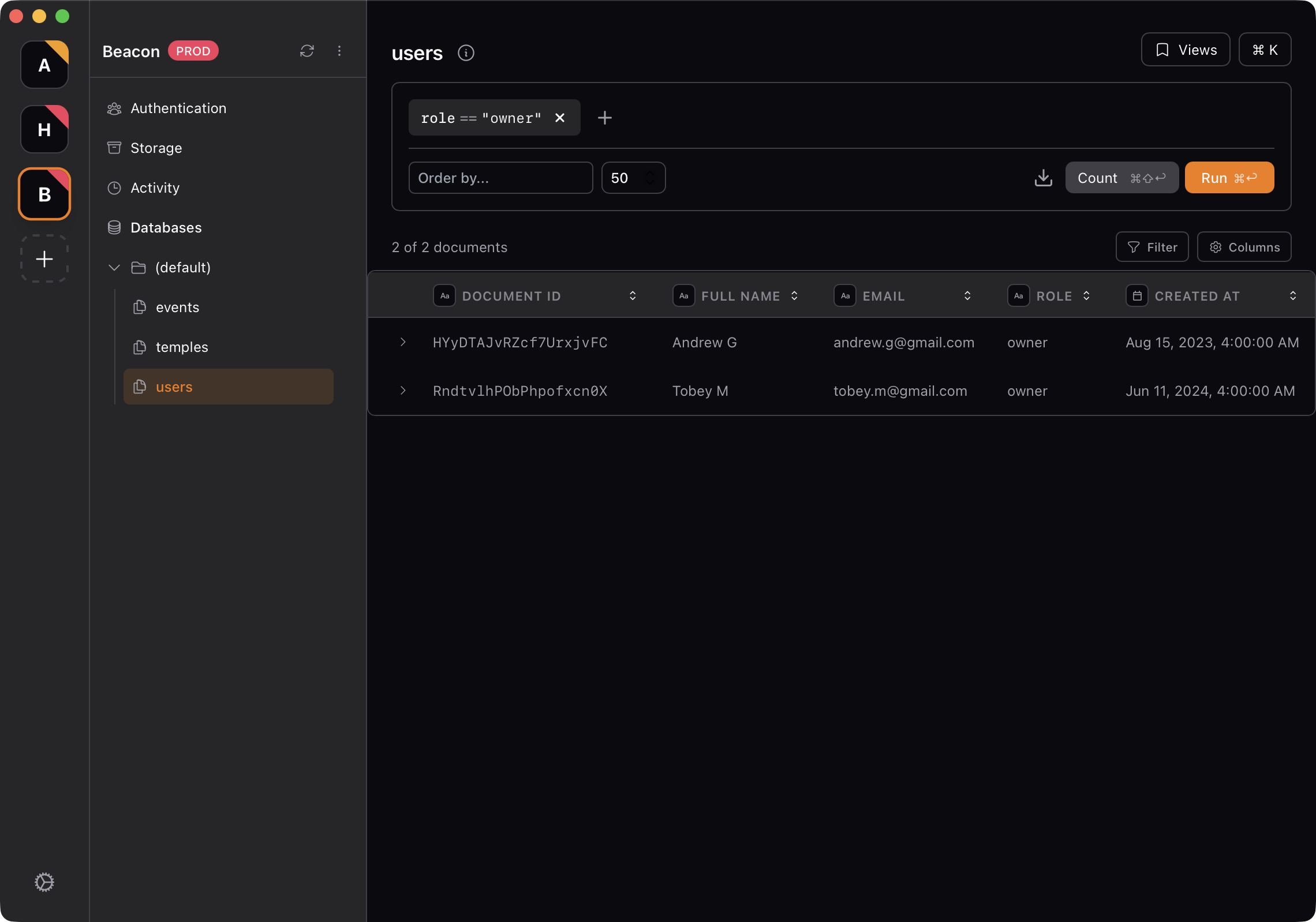The width and height of the screenshot is (1316, 922).
Task: Collapse the (default) database tree
Action: coord(114,268)
